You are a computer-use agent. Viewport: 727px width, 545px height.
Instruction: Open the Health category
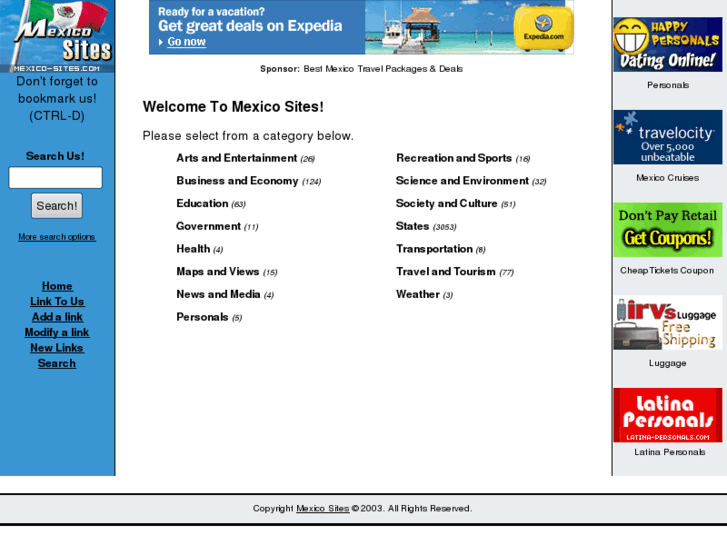(x=193, y=249)
